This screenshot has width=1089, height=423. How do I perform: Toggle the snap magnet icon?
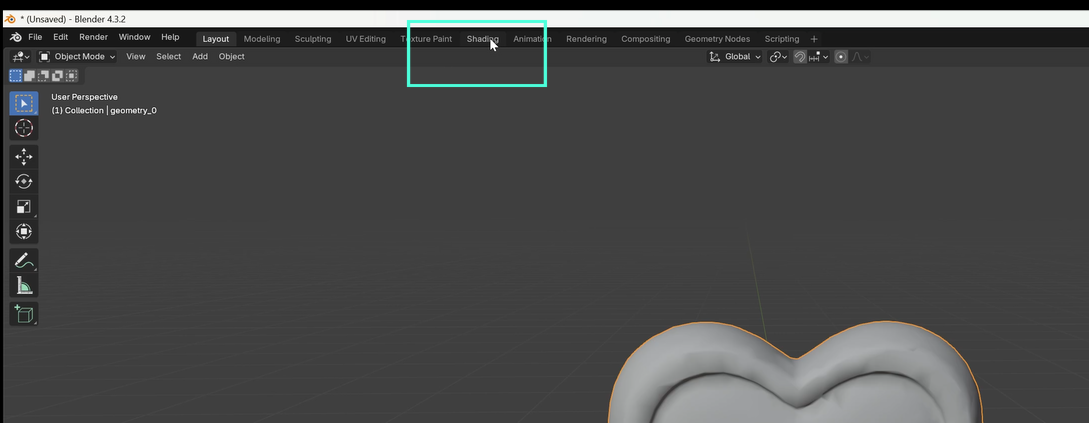pyautogui.click(x=799, y=56)
